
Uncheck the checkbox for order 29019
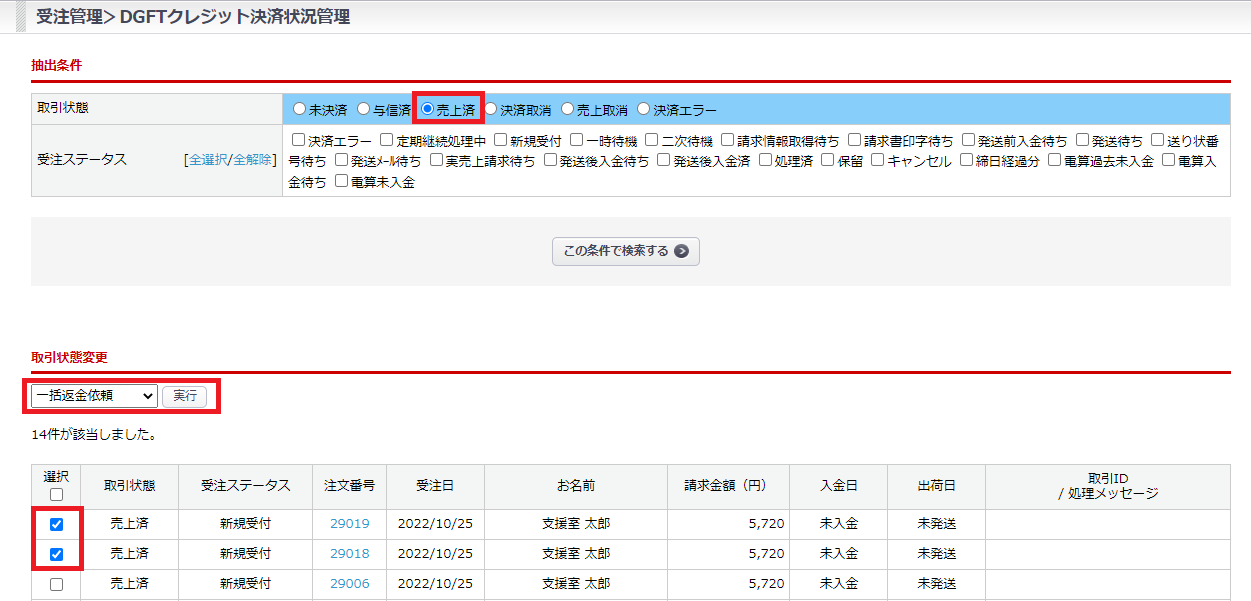pos(56,524)
